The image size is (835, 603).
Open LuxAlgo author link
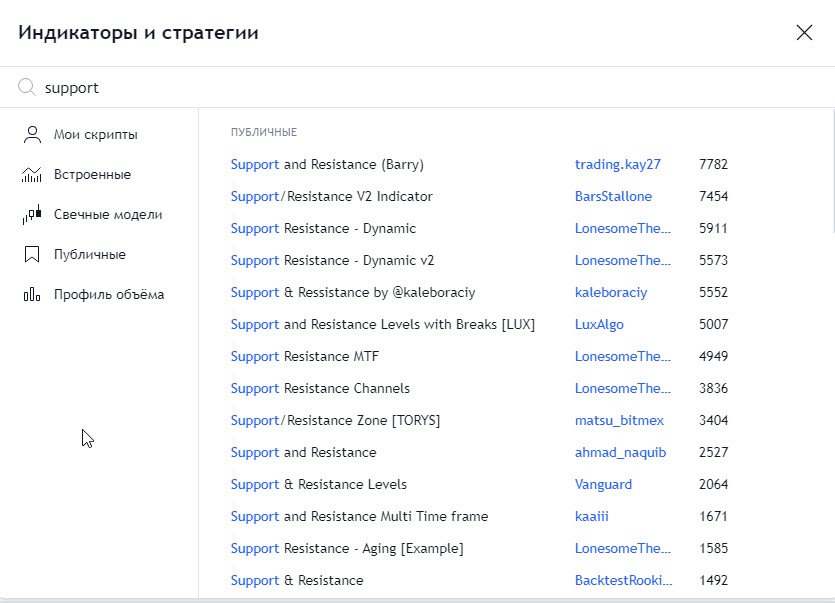pyautogui.click(x=599, y=324)
